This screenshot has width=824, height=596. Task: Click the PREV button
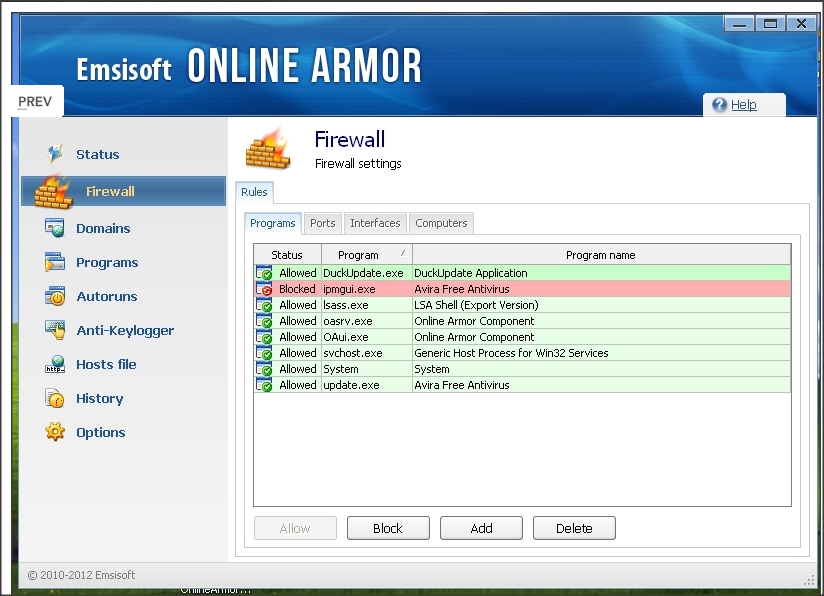(x=35, y=101)
